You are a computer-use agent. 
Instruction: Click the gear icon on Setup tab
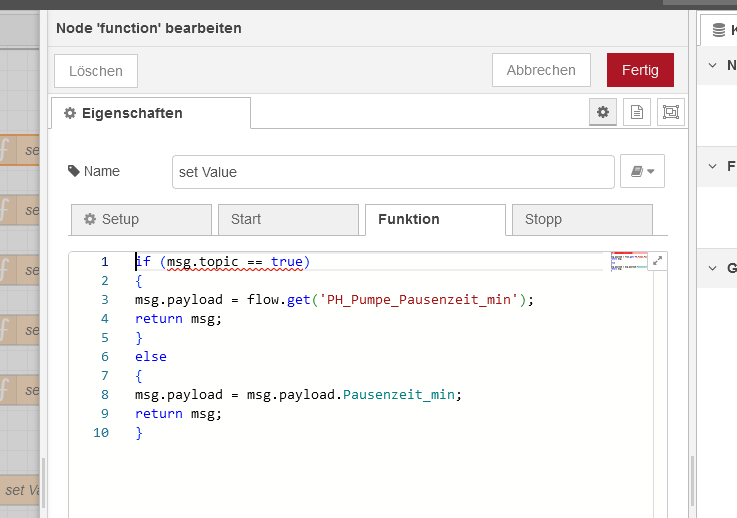[90, 219]
